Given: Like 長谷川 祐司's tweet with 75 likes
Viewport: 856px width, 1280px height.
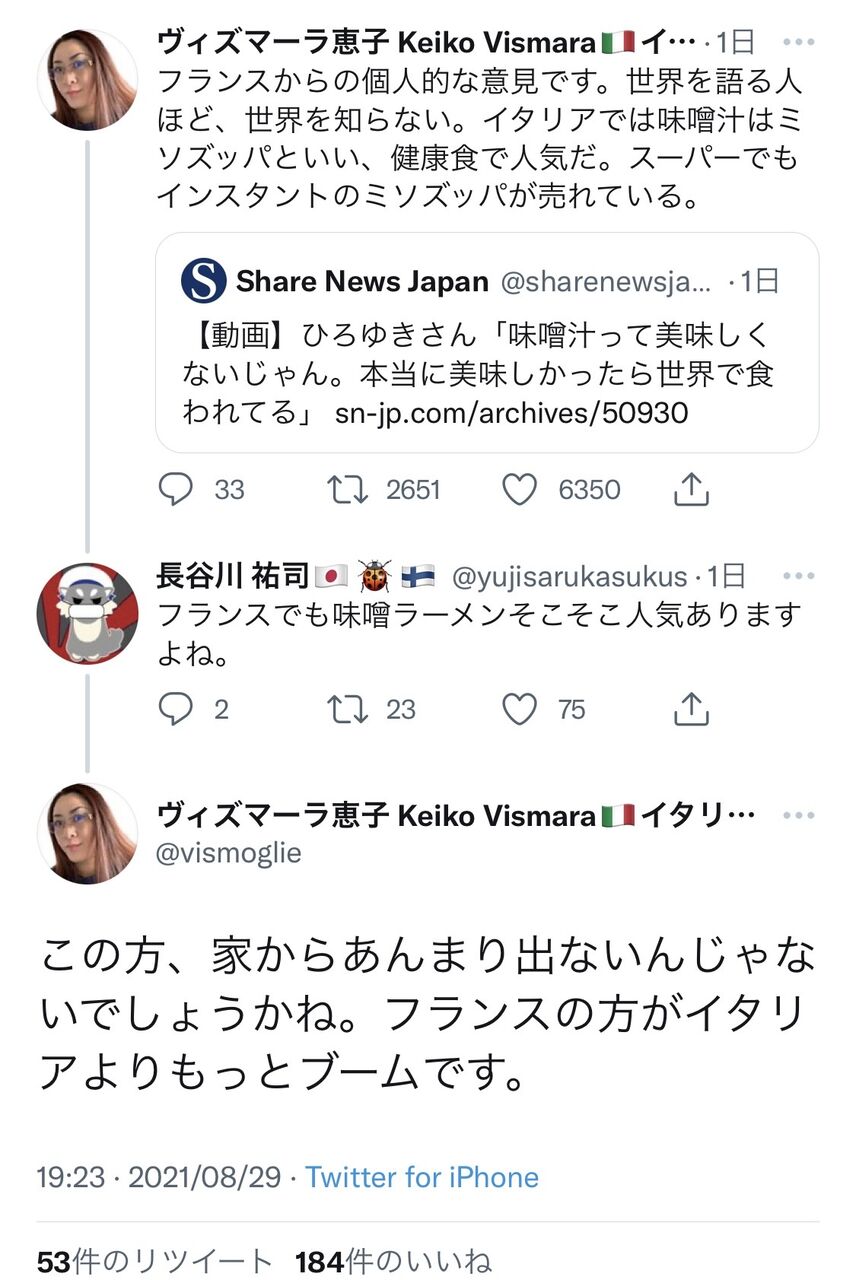Looking at the screenshot, I should pyautogui.click(x=519, y=709).
